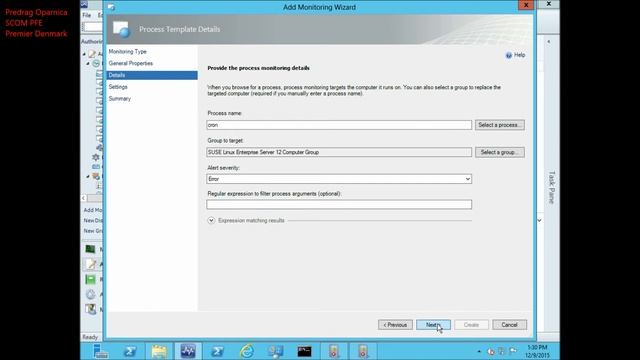Image resolution: width=640 pixels, height=360 pixels.
Task: Open the remote desktop taskbar icon
Action: click(276, 351)
